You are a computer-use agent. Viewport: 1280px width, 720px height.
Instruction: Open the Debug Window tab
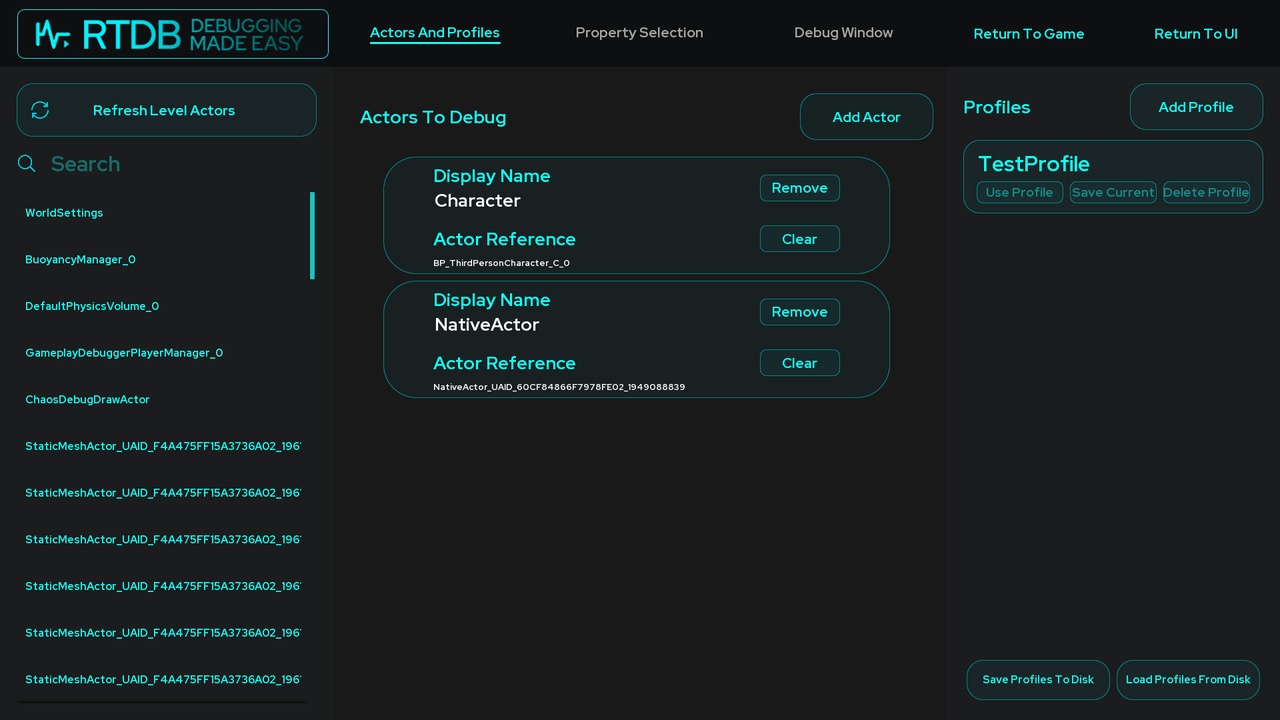pyautogui.click(x=843, y=33)
